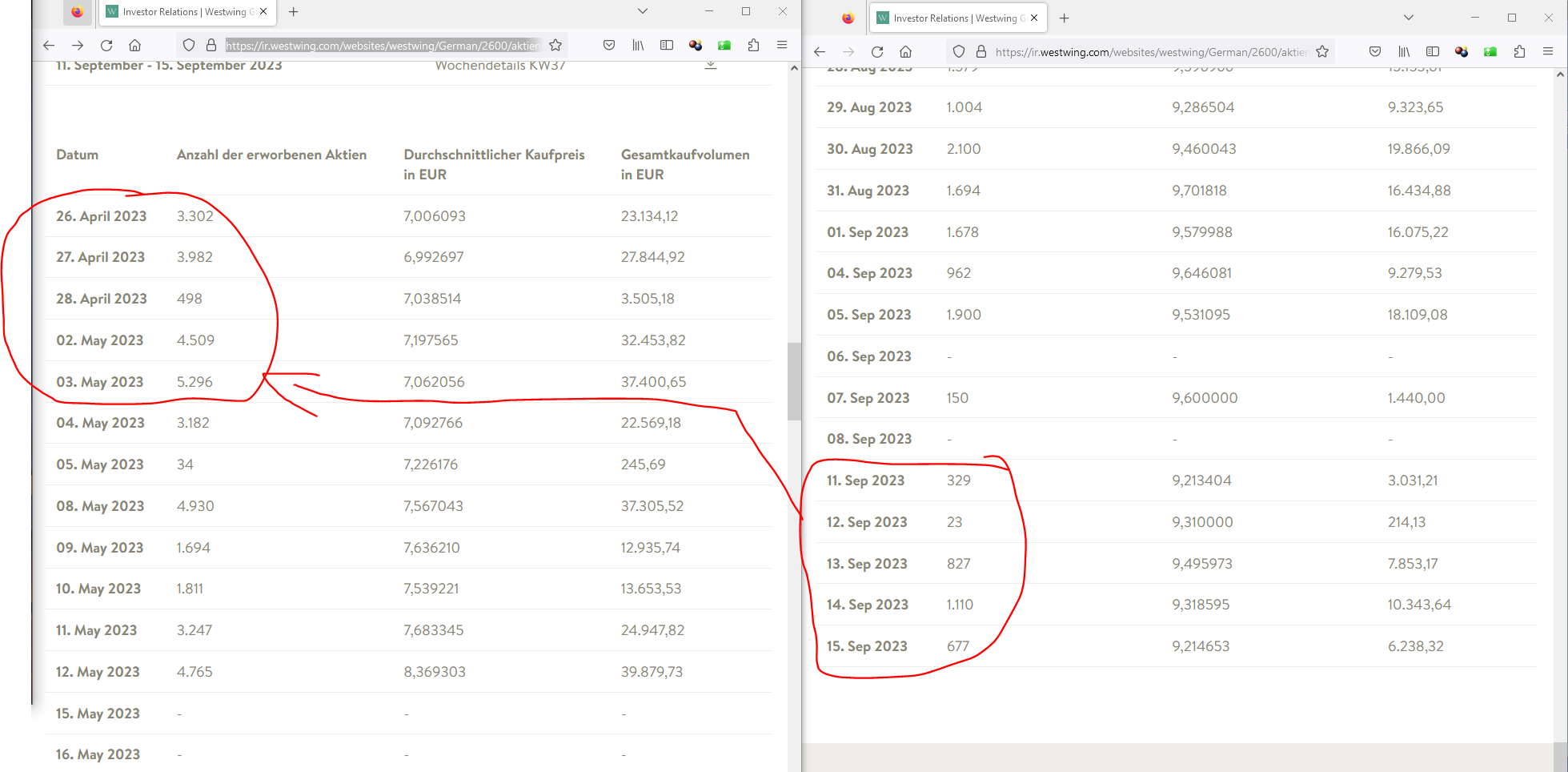Open tracking protection shield in Sep 2023 window
The width and height of the screenshot is (1568, 772).
958,52
